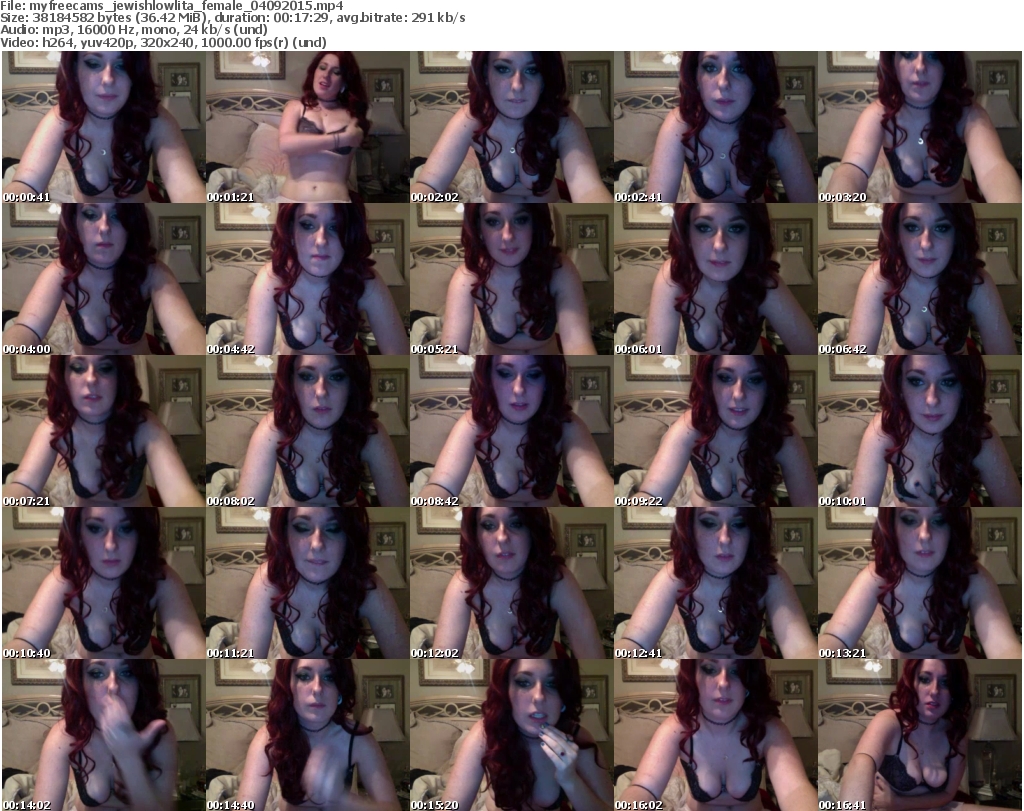The image size is (1024, 811).
Task: Select the thumbnail stamped 00:02:02
Action: [511, 127]
